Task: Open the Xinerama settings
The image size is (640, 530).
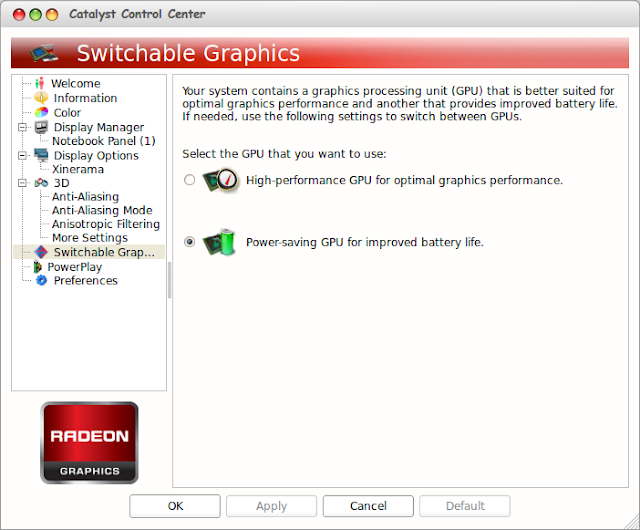Action: 78,169
